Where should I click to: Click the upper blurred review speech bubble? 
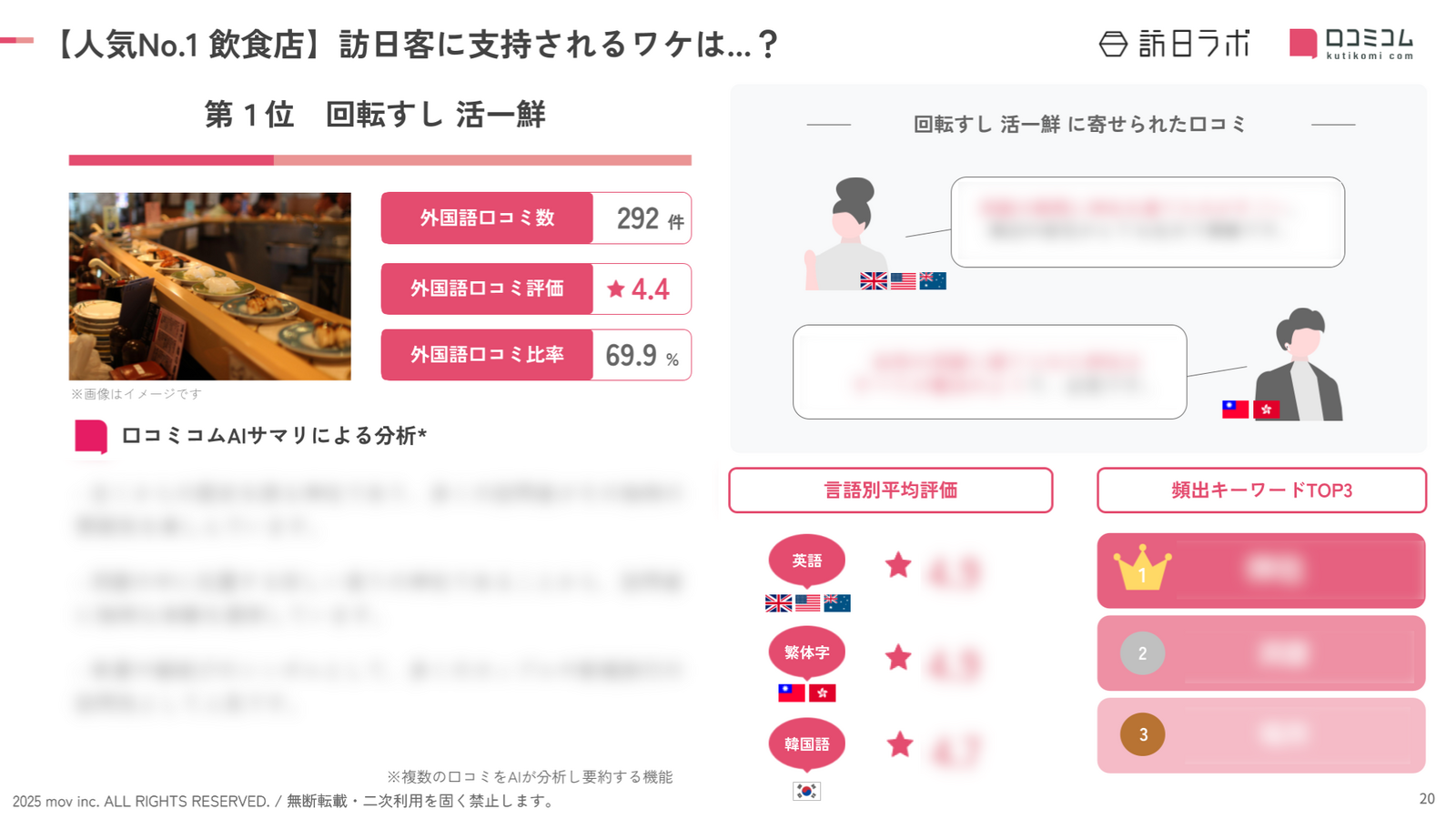click(1147, 222)
